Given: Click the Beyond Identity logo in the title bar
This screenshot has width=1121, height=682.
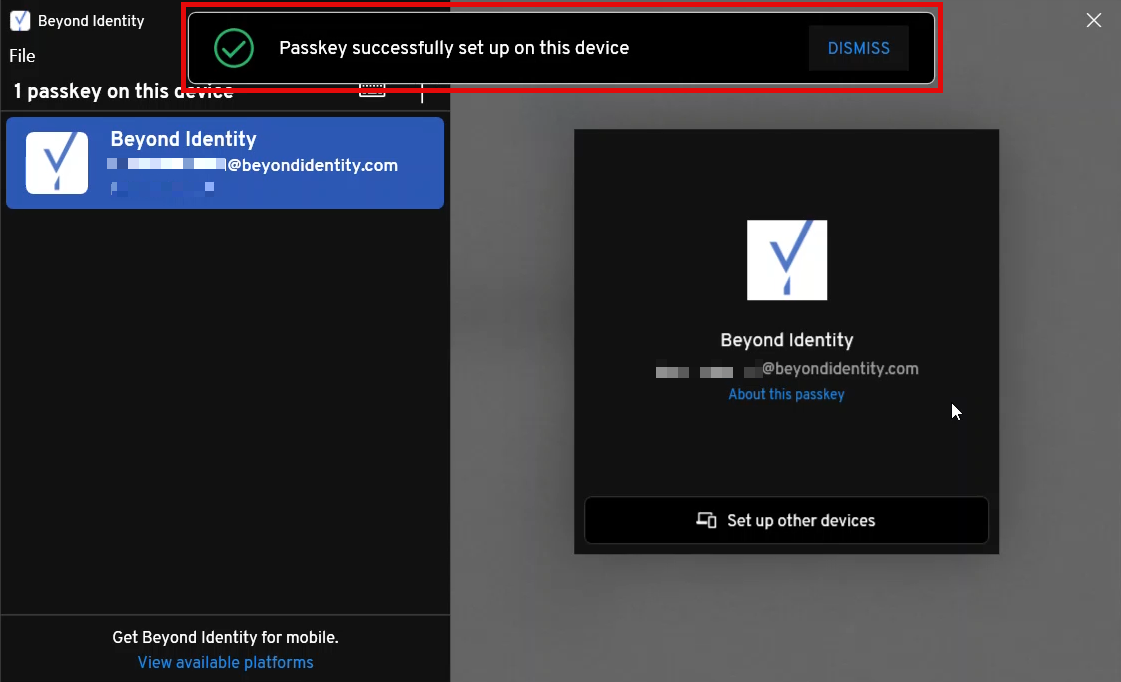Looking at the screenshot, I should tap(20, 21).
